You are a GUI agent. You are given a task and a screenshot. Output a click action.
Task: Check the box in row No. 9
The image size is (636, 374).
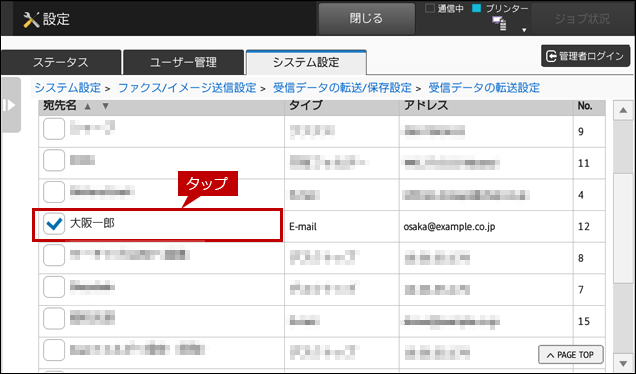54,129
